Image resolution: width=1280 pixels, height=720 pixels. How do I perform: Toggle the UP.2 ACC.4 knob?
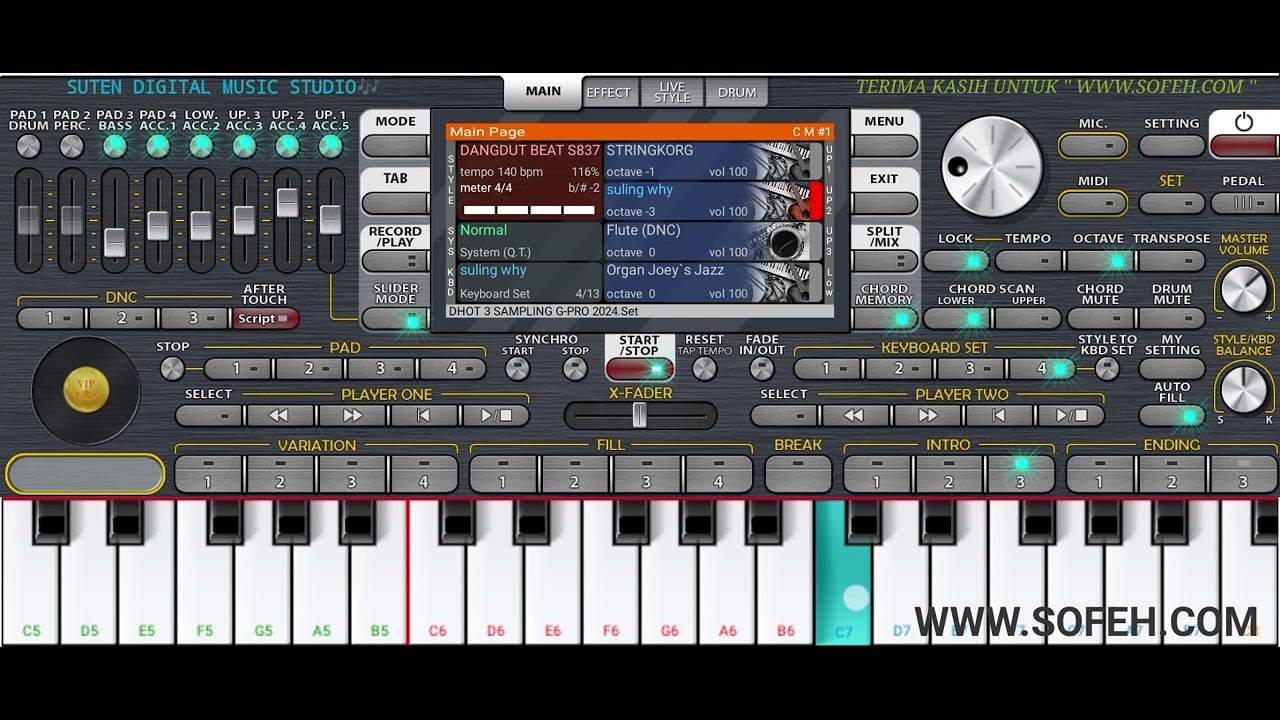[287, 146]
